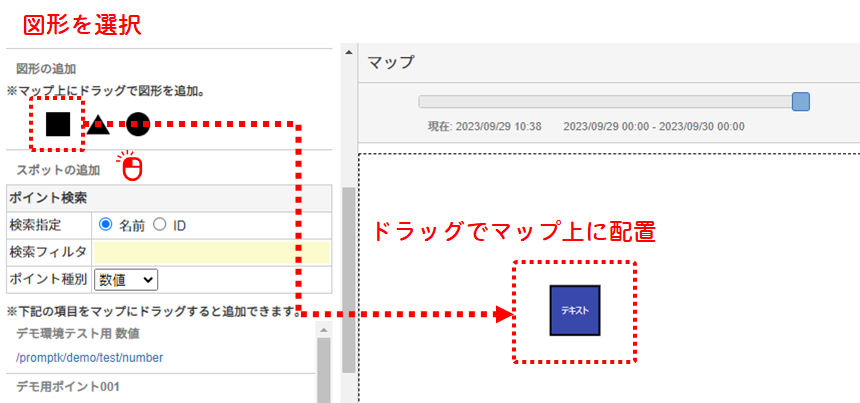Choose the ID search radio button

pyautogui.click(x=160, y=224)
